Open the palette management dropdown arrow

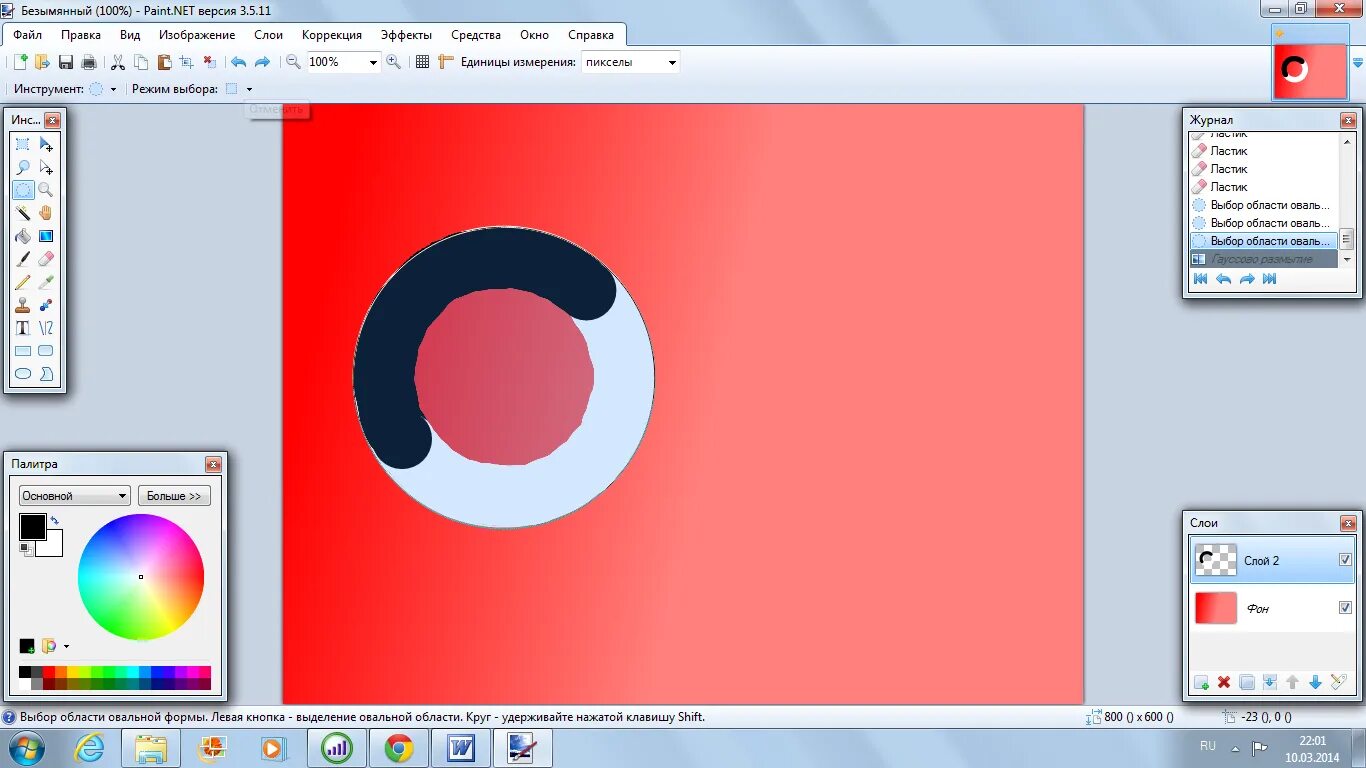pyautogui.click(x=66, y=647)
